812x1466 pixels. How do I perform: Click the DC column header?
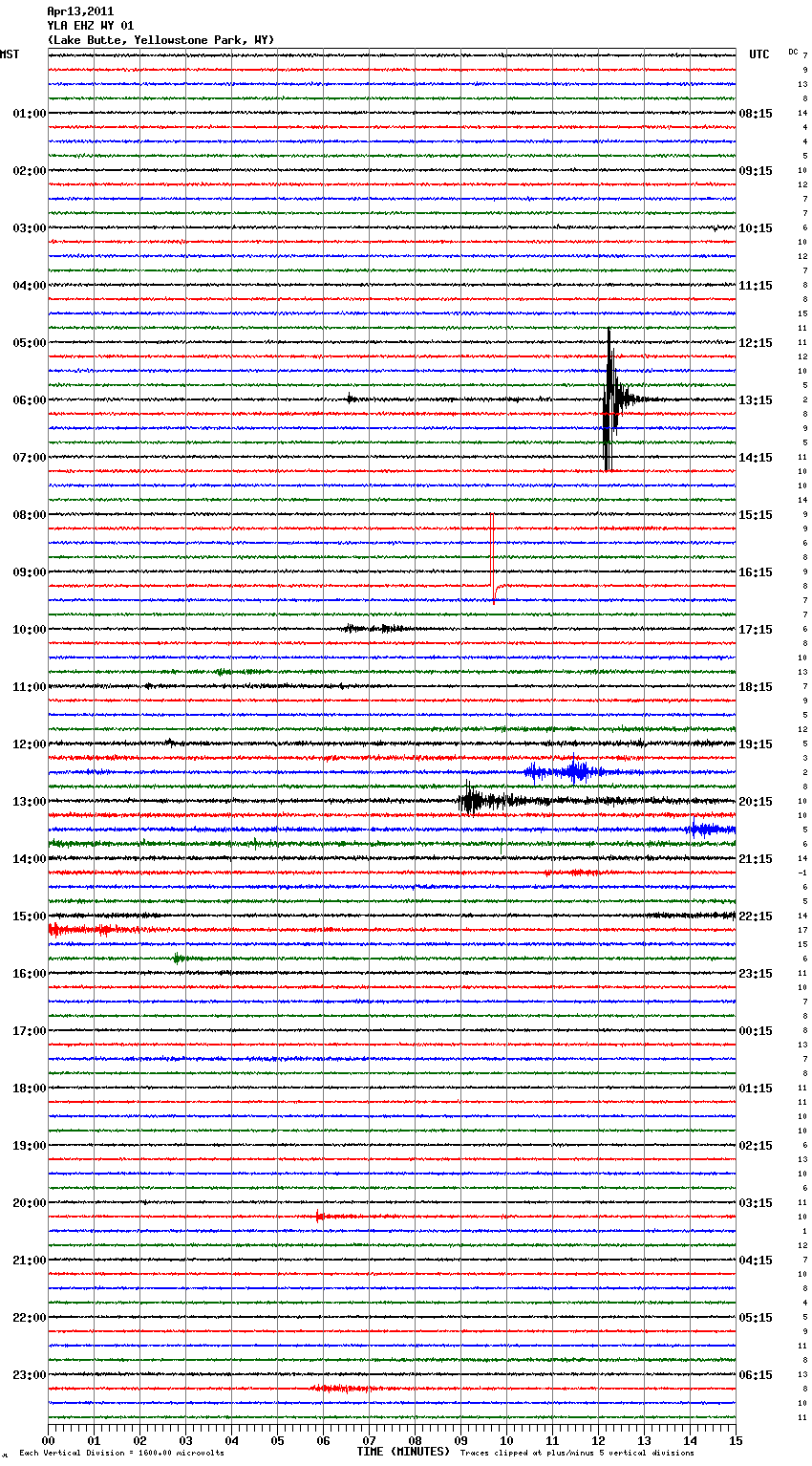793,52
